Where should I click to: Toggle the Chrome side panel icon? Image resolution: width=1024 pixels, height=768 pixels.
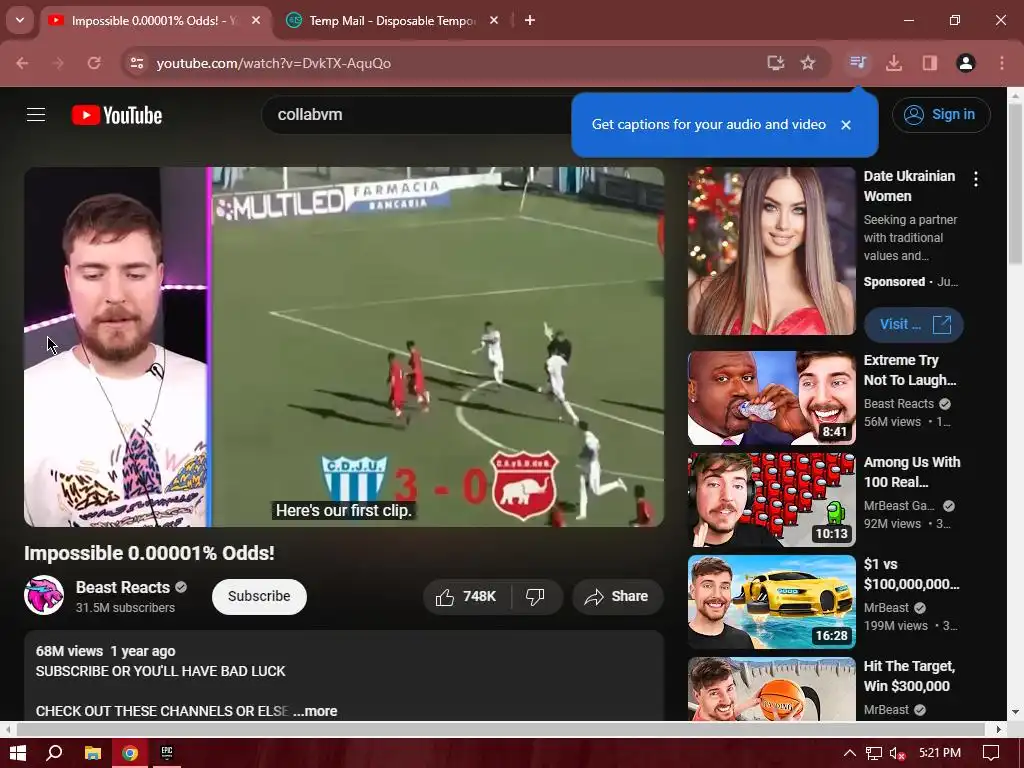pos(930,63)
